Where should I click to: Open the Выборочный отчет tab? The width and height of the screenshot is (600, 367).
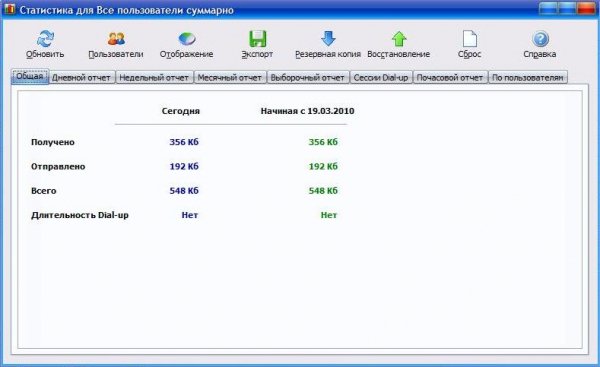[308, 77]
